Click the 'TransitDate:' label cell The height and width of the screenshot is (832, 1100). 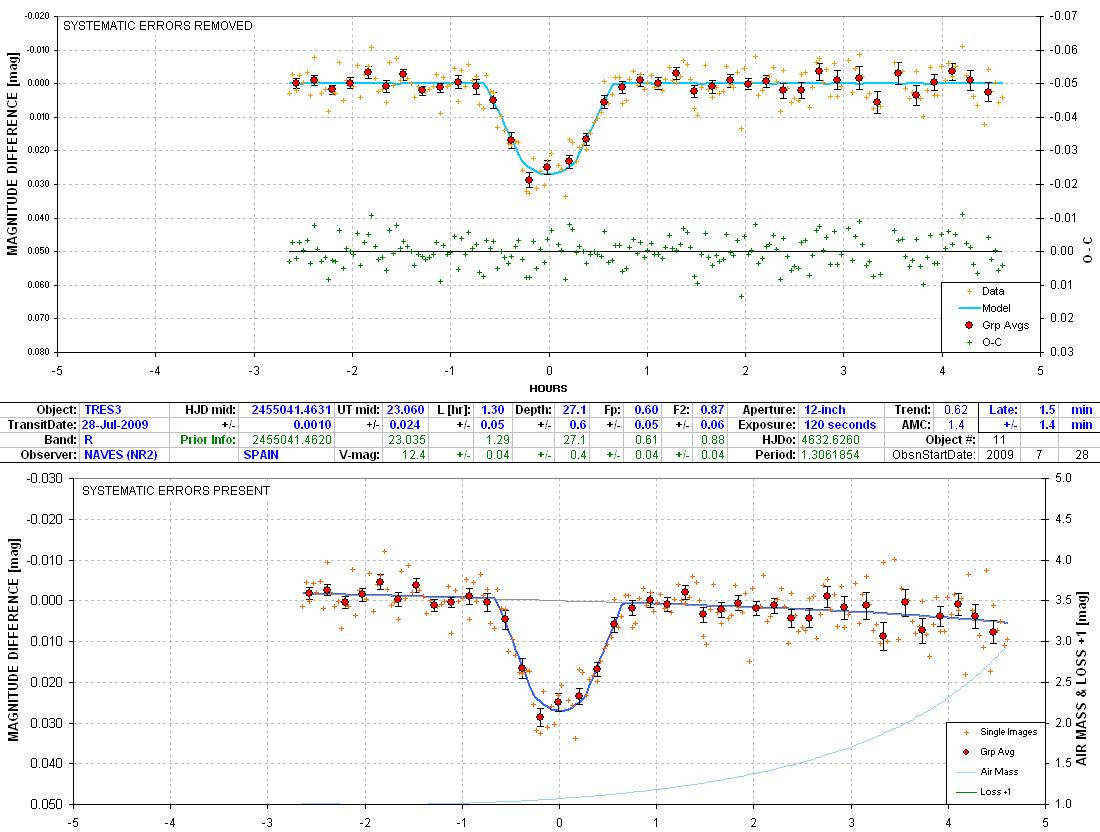[x=41, y=424]
